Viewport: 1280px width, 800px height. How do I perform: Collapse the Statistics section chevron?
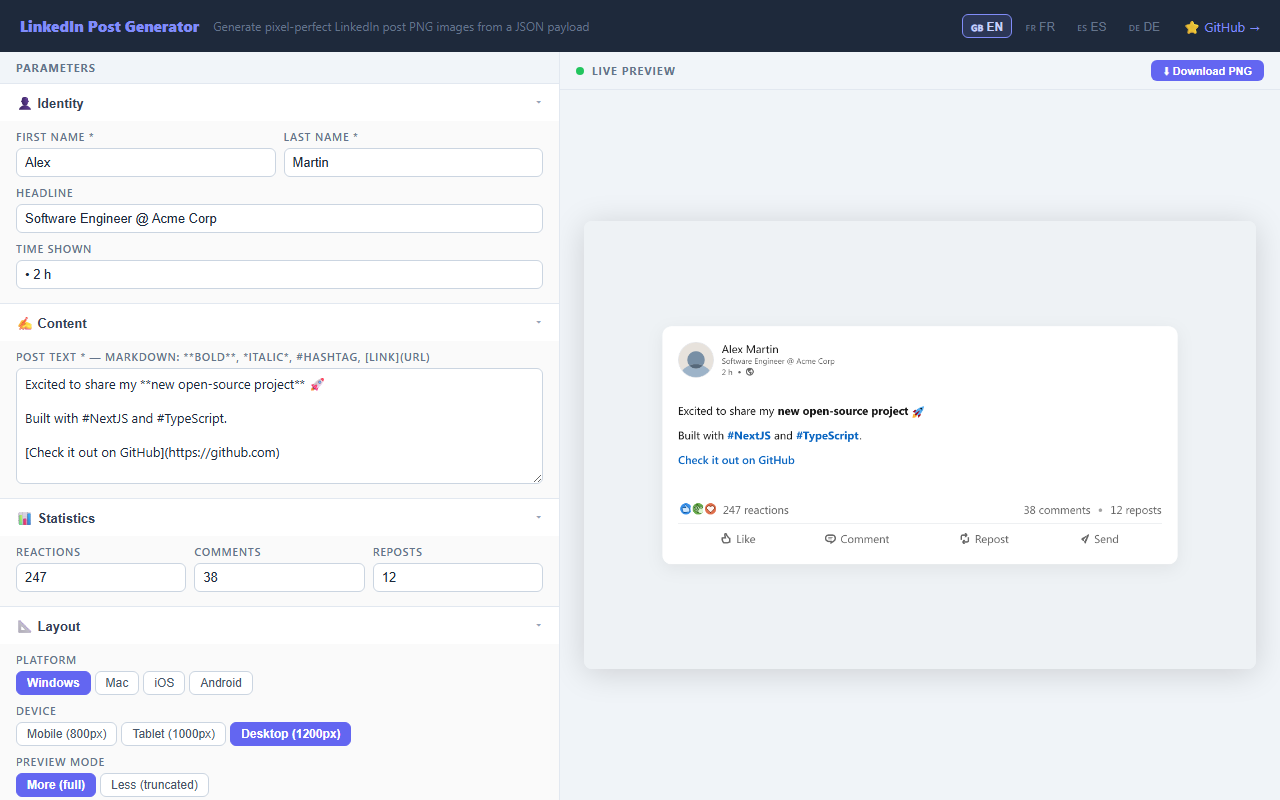point(538,518)
